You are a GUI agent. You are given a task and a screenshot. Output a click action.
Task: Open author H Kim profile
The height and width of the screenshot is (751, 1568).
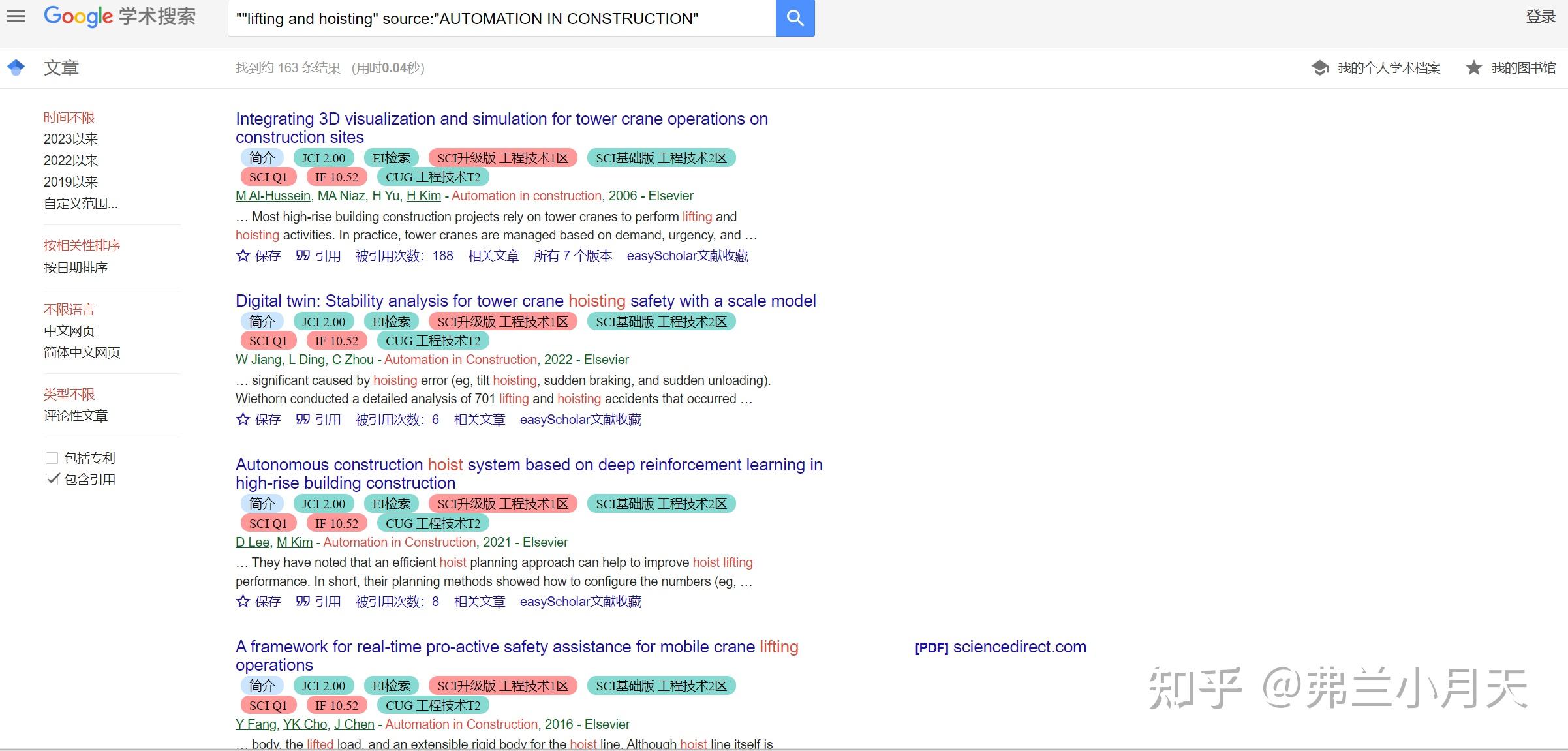pos(423,196)
